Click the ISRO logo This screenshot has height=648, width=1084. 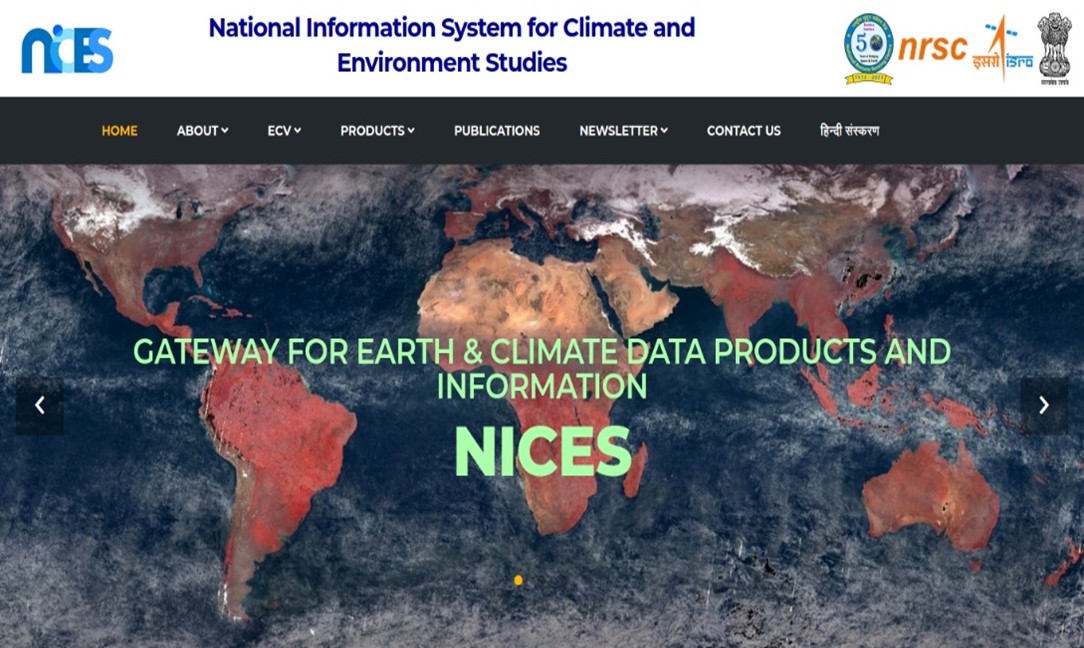click(1002, 50)
